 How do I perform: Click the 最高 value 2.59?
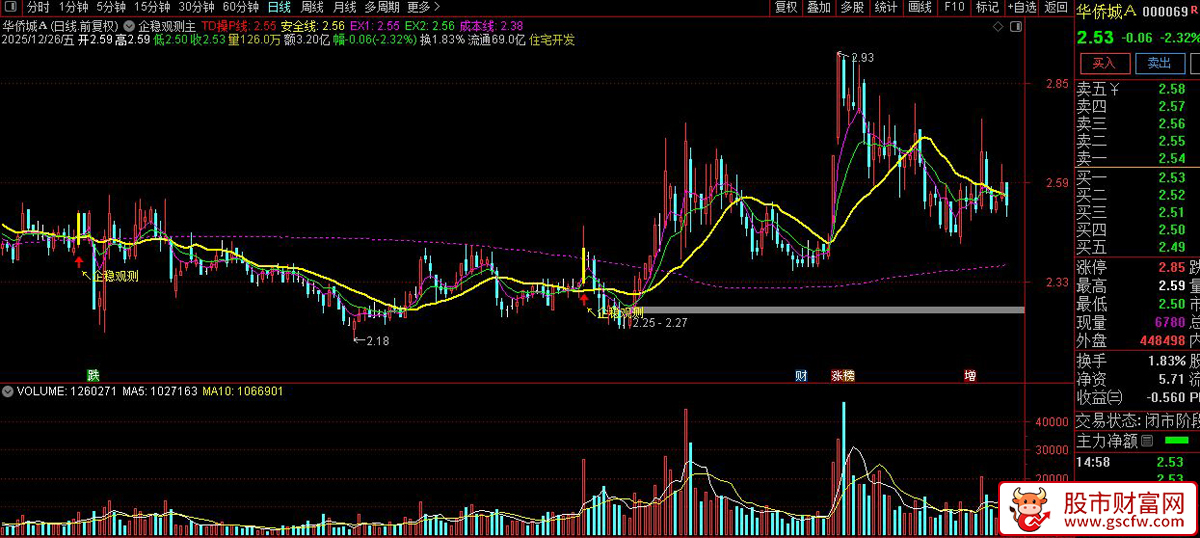tap(1171, 286)
